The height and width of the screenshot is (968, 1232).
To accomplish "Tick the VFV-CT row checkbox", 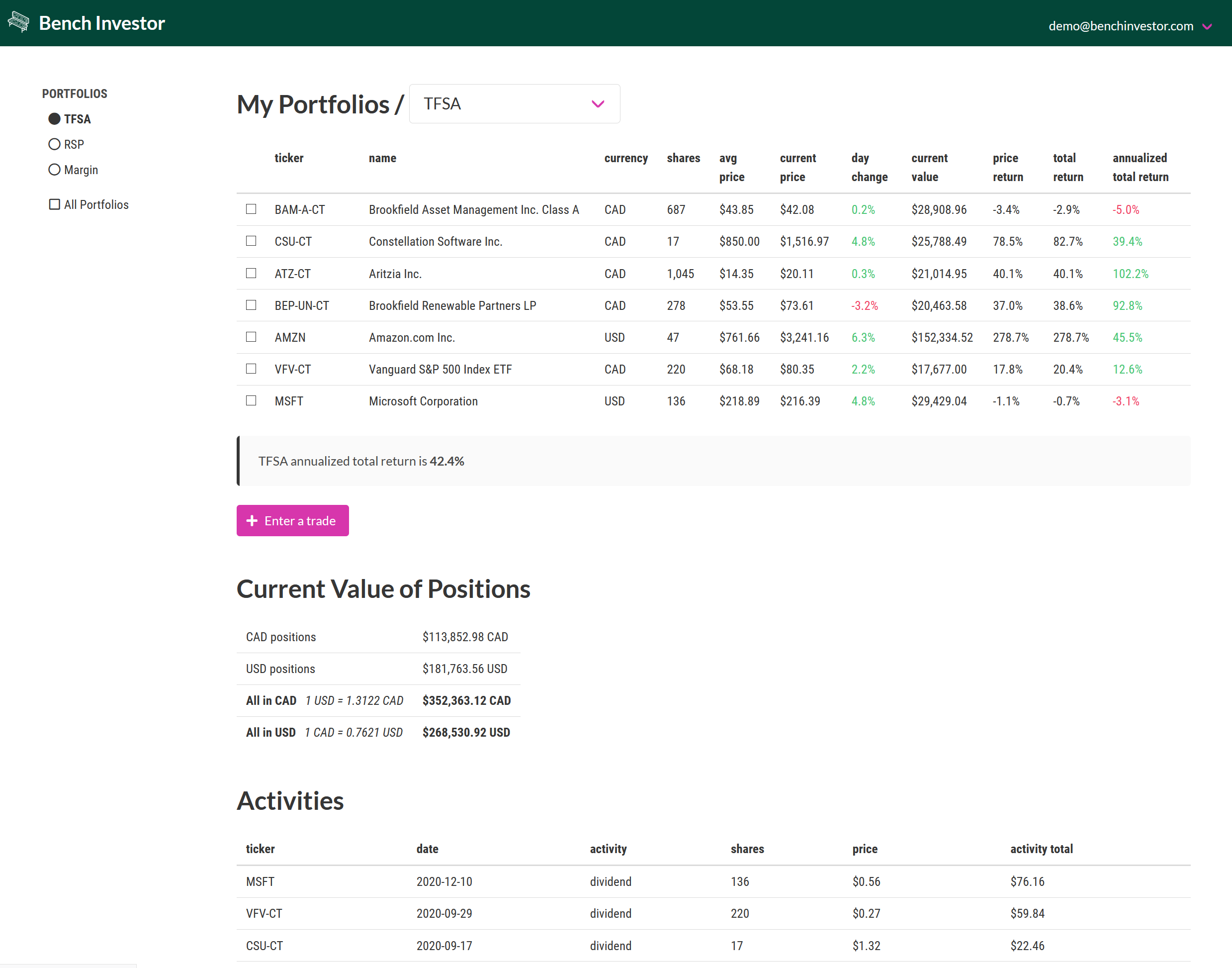I will coord(251,369).
